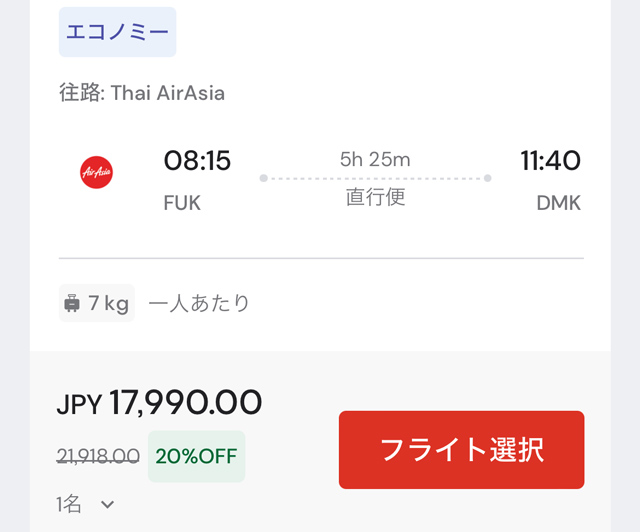Click the DMK arrival airport code
This screenshot has width=640, height=532.
pos(558,203)
